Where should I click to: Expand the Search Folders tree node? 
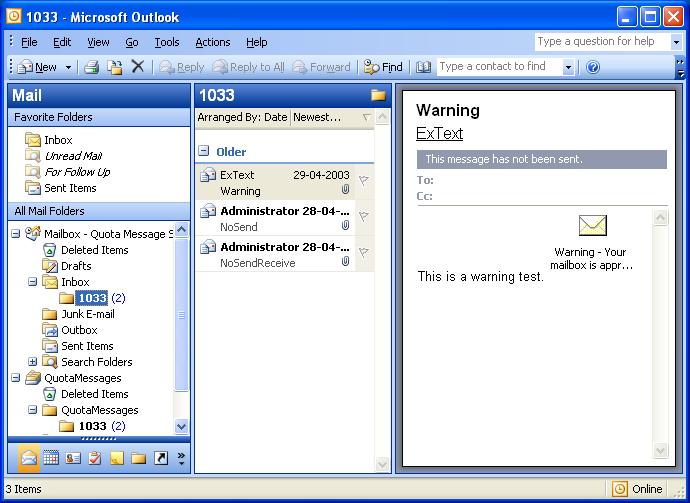(33, 362)
